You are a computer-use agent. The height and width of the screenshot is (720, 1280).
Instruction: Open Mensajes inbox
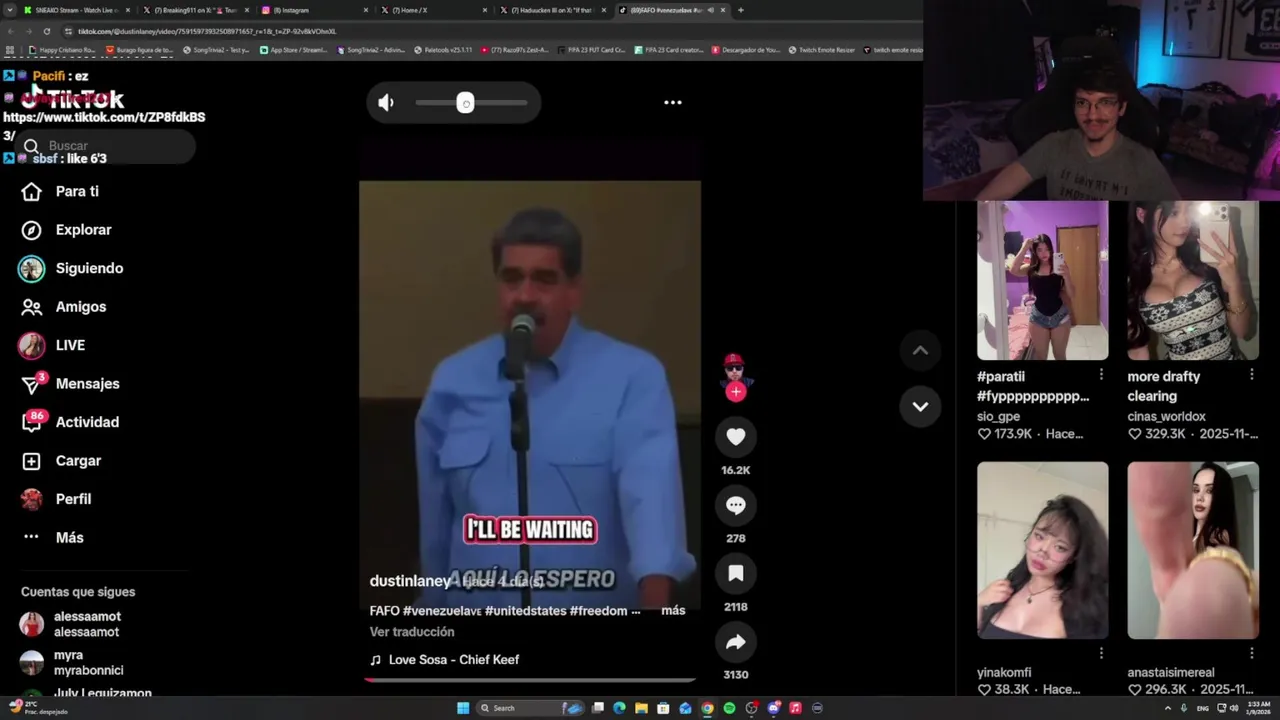(x=72, y=384)
